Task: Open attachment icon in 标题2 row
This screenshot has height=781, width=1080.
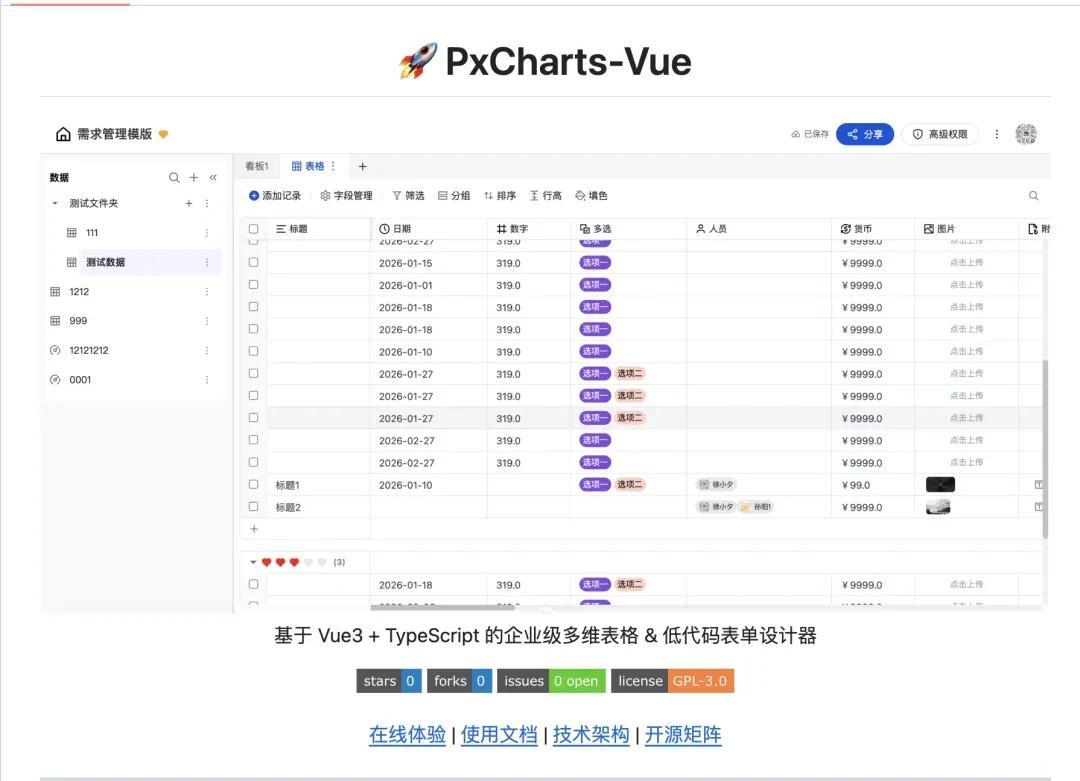Action: 1039,507
